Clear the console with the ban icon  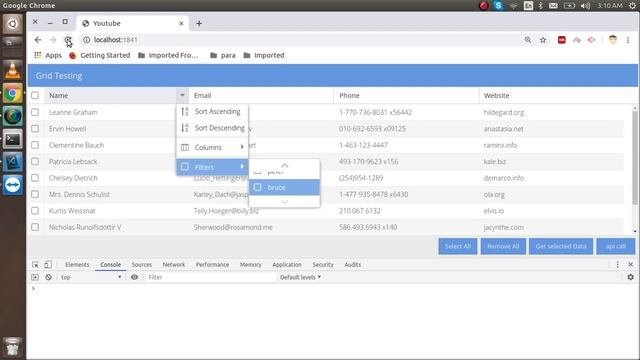(x=49, y=277)
